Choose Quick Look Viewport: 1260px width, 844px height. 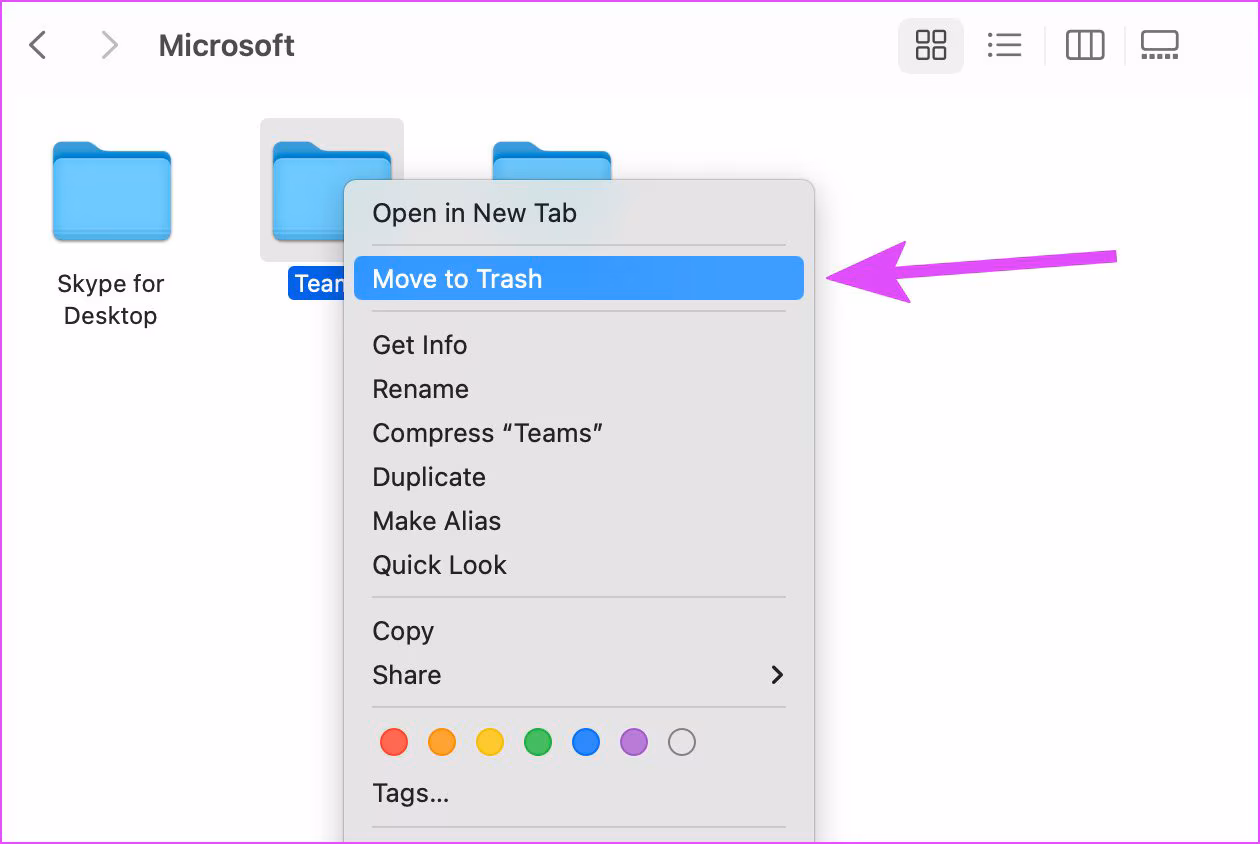(x=579, y=565)
